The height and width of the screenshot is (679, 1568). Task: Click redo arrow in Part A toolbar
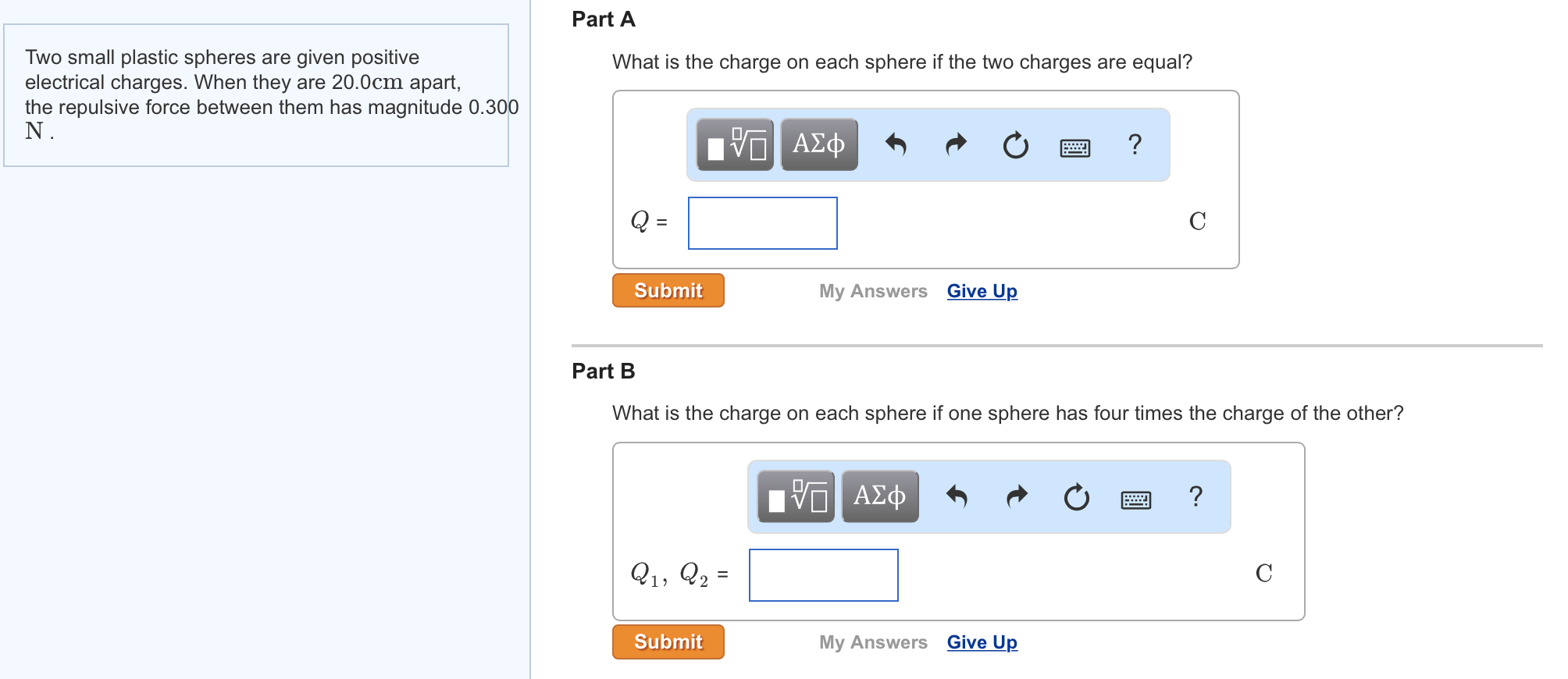pos(956,145)
